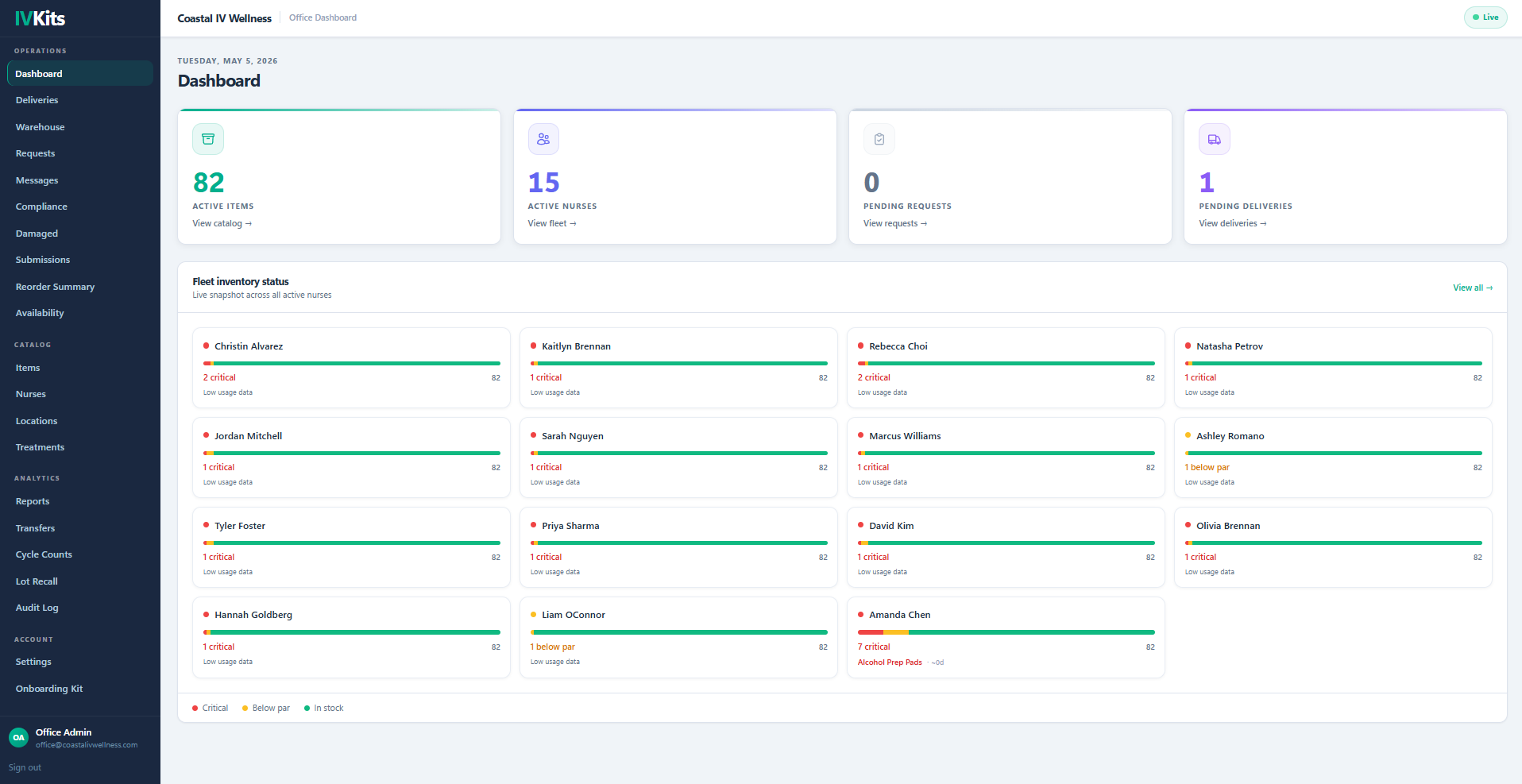Go to Nurses in catalog
Viewport: 1522px width, 784px height.
(80, 394)
